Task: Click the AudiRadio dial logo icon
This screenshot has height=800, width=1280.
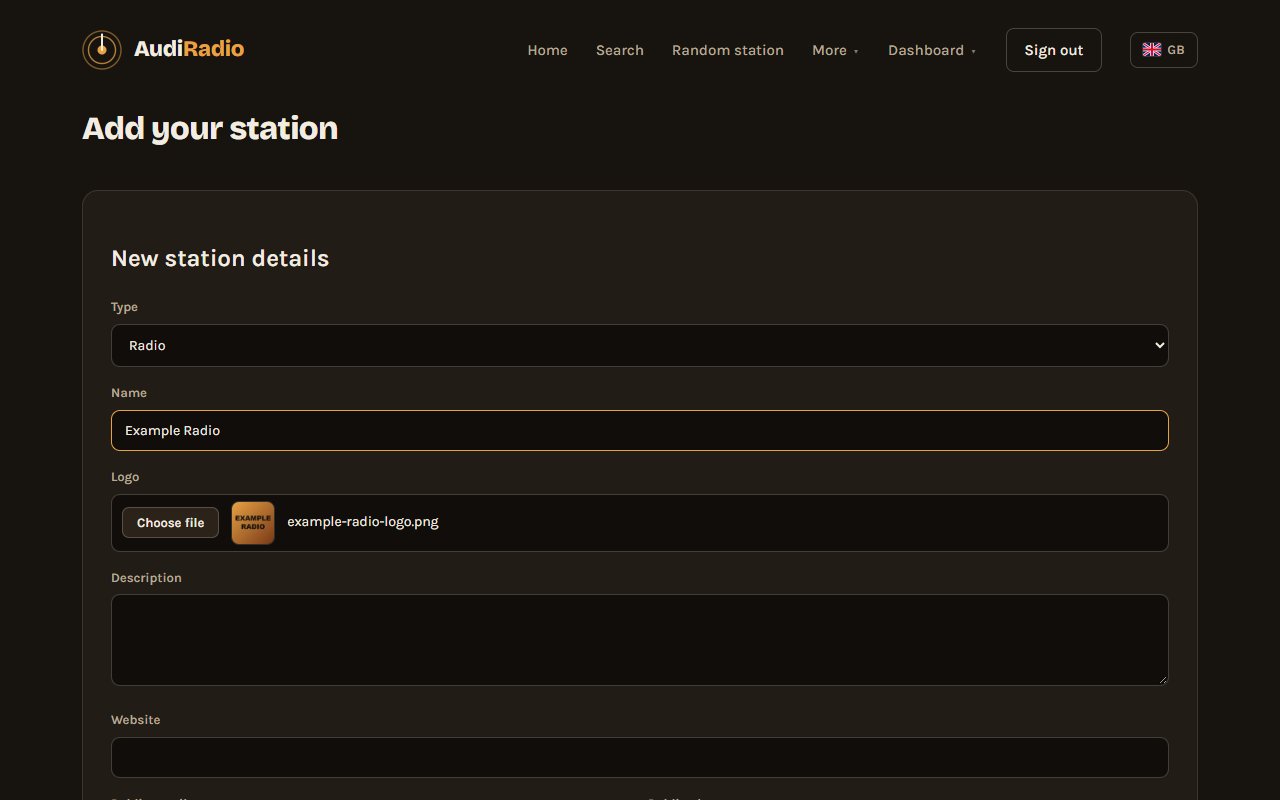Action: tap(102, 50)
